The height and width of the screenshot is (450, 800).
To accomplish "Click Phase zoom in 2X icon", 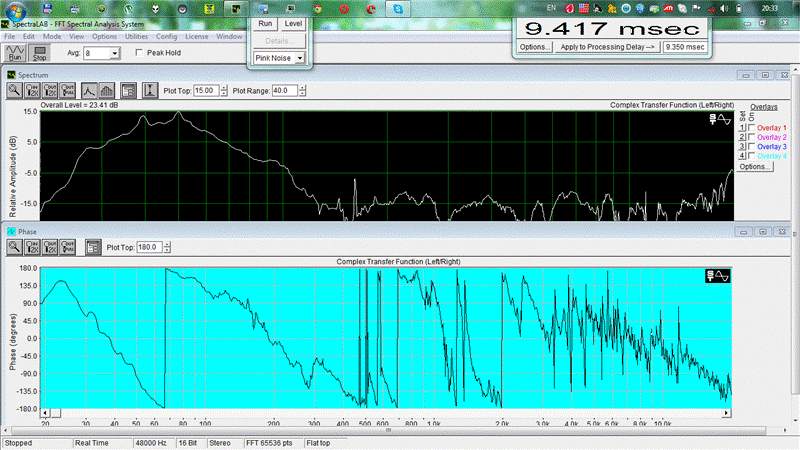I will [32, 247].
